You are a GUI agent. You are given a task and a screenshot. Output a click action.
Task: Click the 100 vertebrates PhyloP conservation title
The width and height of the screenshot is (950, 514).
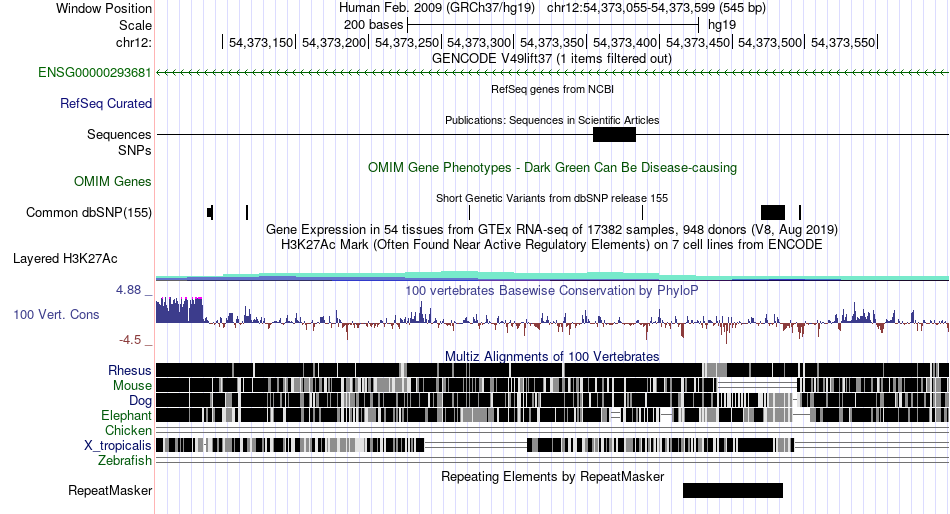552,290
